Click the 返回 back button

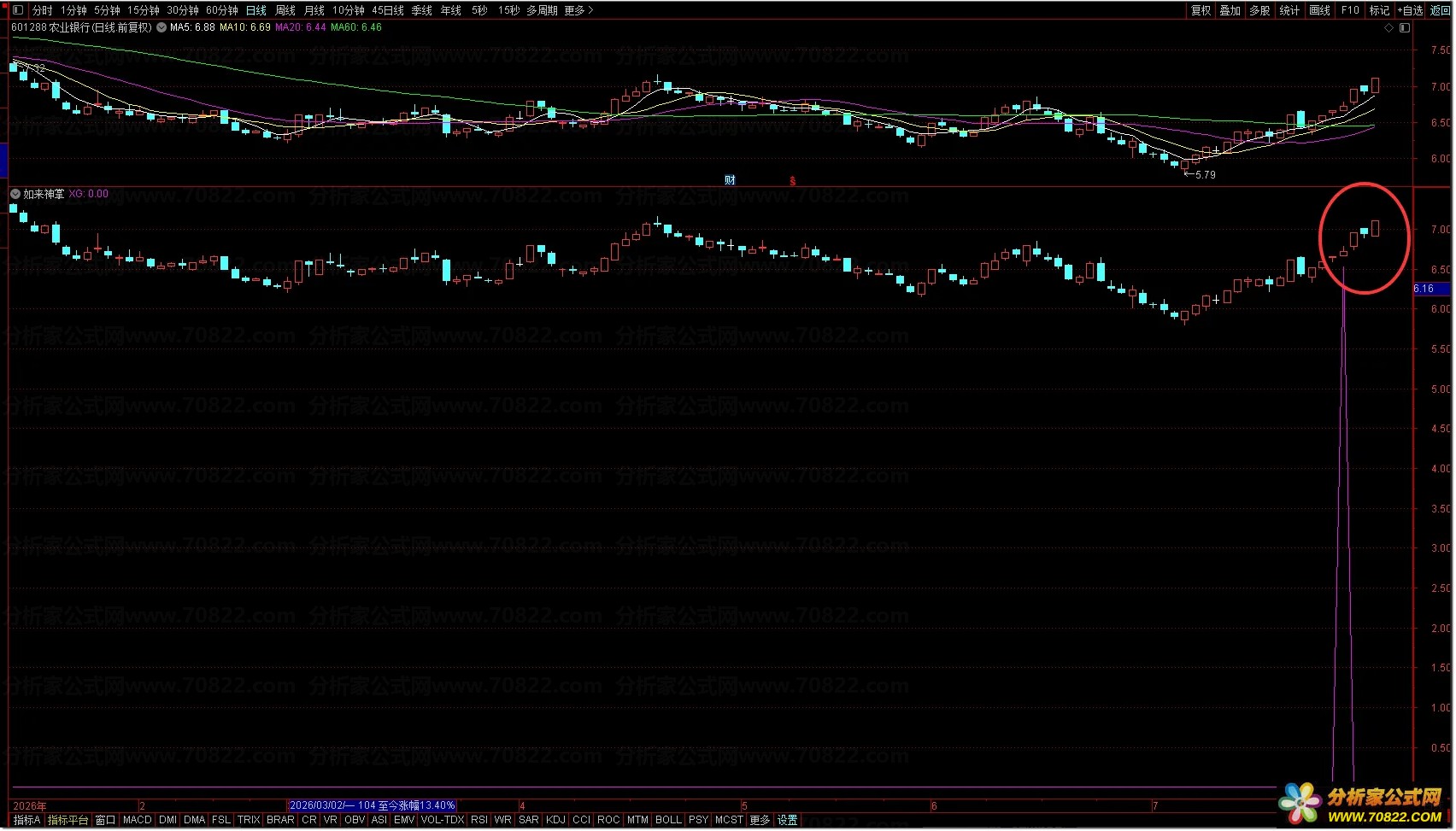coord(1441,10)
